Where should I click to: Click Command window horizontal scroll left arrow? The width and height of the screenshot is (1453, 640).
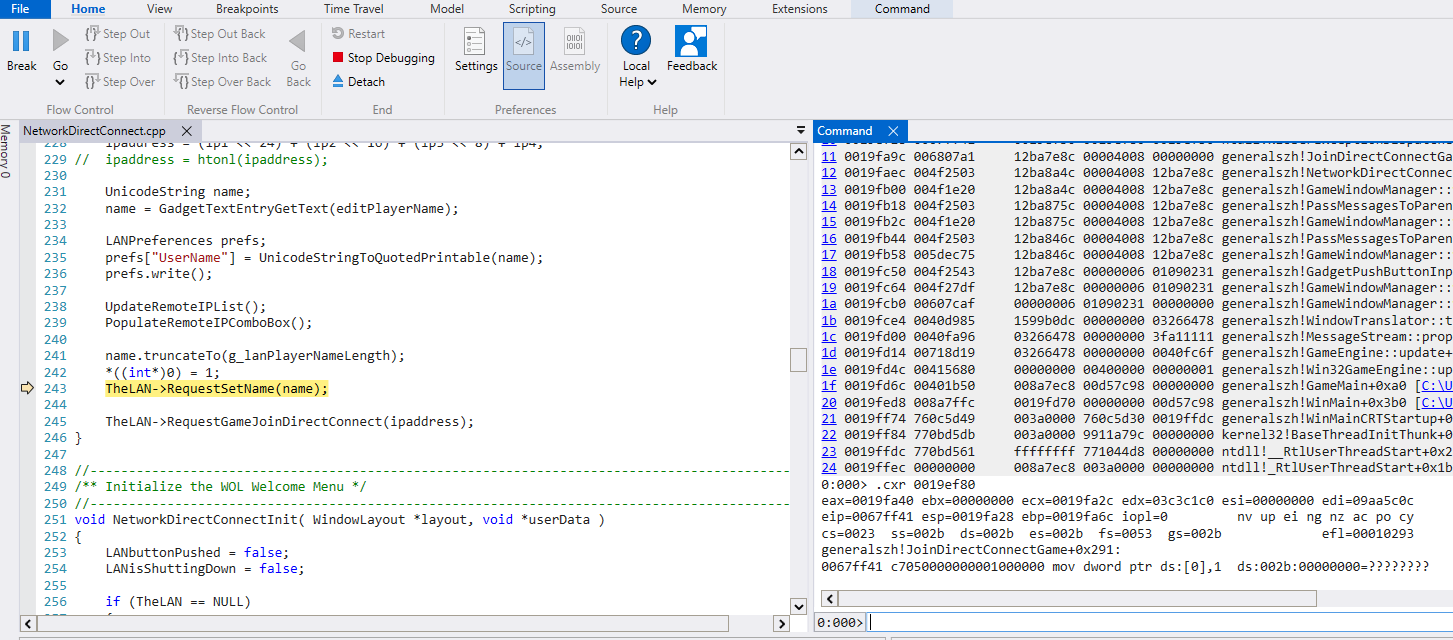click(828, 598)
